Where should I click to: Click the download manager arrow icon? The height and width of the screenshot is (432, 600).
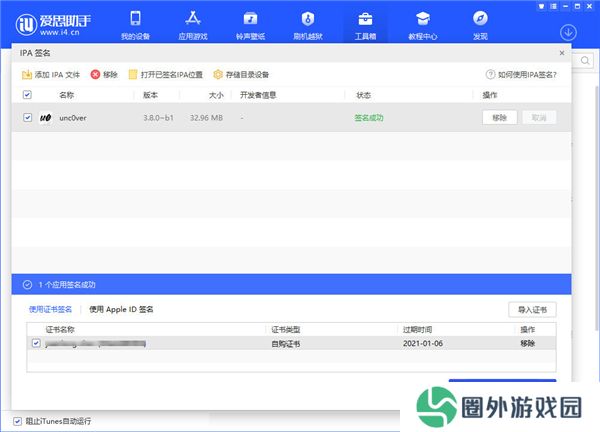(x=568, y=33)
